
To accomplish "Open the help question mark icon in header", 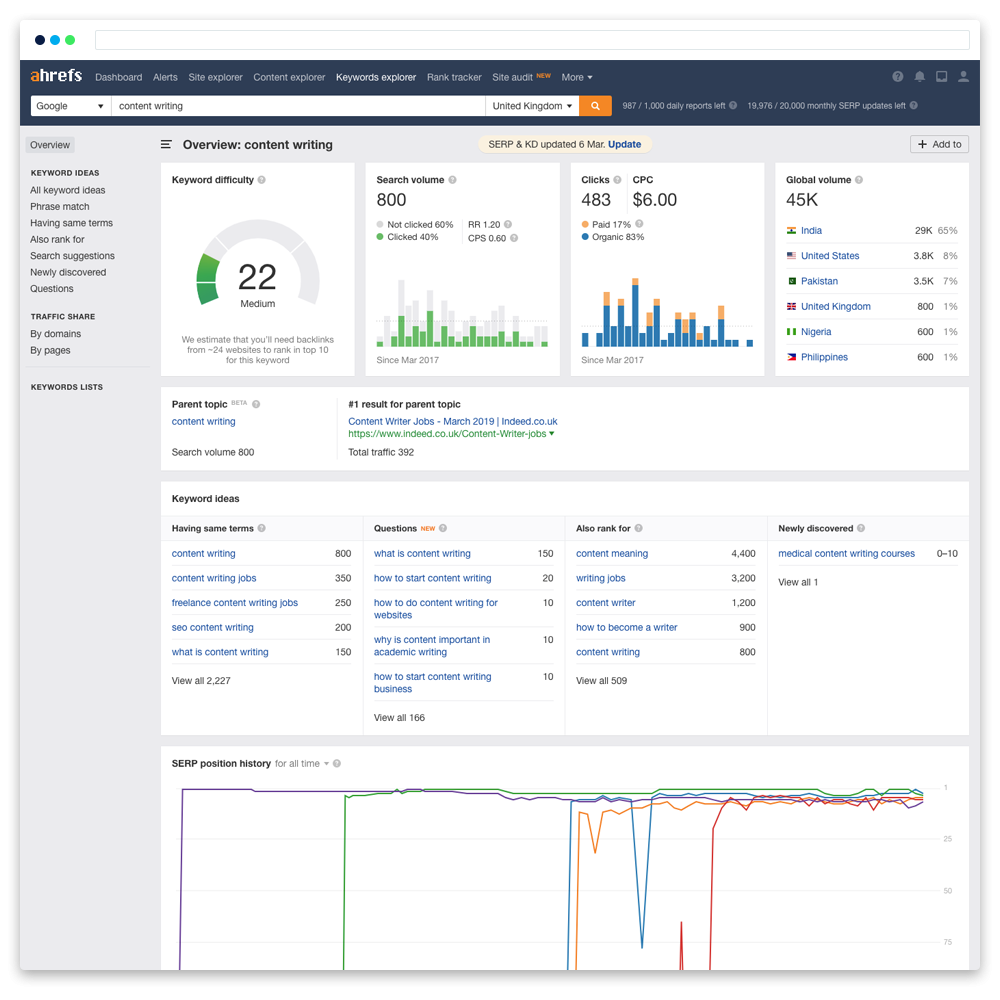I will (x=897, y=77).
